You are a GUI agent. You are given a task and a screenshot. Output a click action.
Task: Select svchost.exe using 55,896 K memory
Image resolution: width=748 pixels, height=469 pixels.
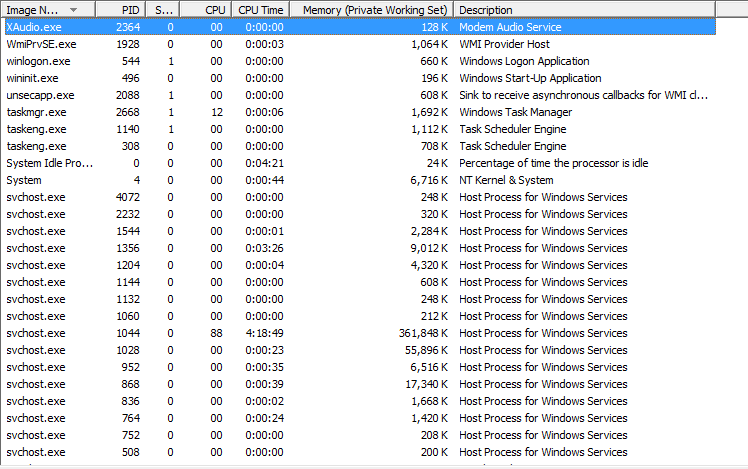pos(35,350)
